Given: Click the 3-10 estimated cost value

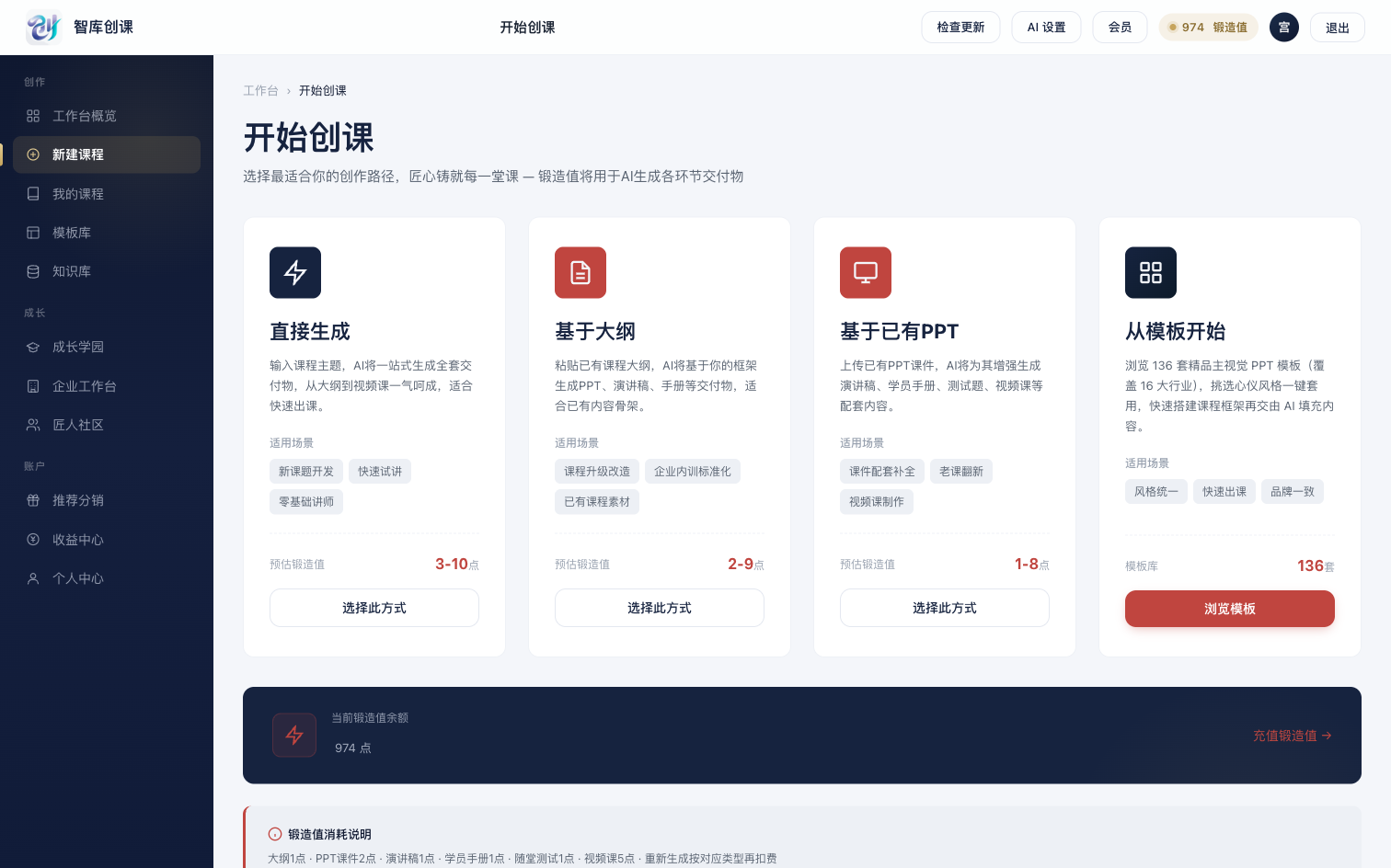Looking at the screenshot, I should 452,565.
